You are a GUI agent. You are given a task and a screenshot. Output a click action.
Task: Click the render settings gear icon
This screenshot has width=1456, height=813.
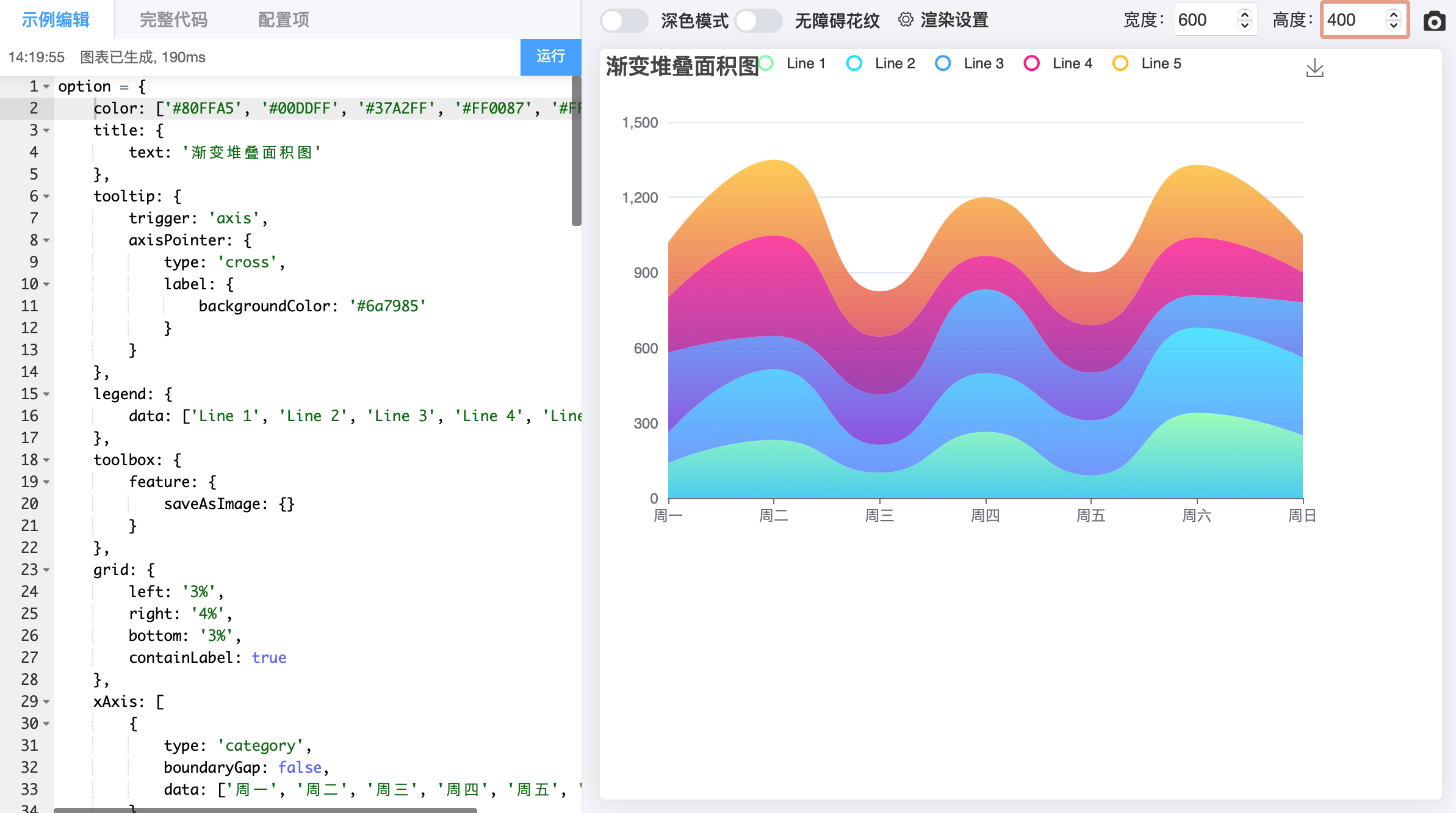[x=906, y=20]
